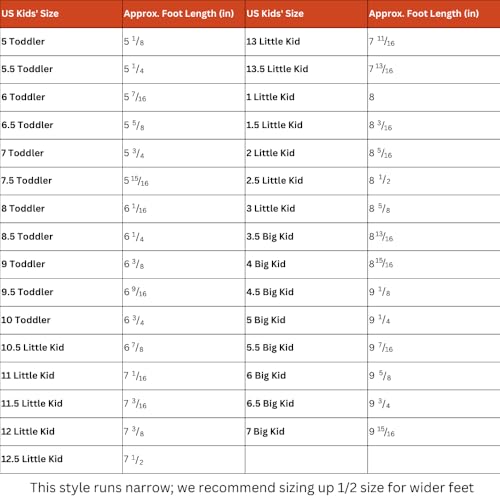Click the 7.5 Toddler foot length 5 15/16

click(x=136, y=181)
